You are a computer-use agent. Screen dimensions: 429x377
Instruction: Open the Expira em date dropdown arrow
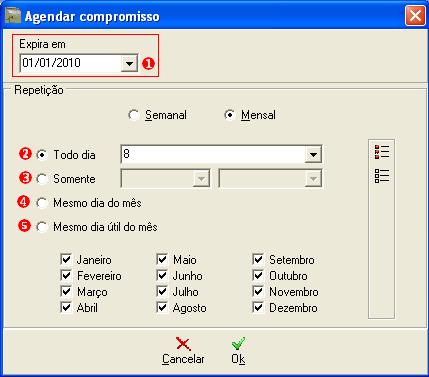tap(129, 63)
